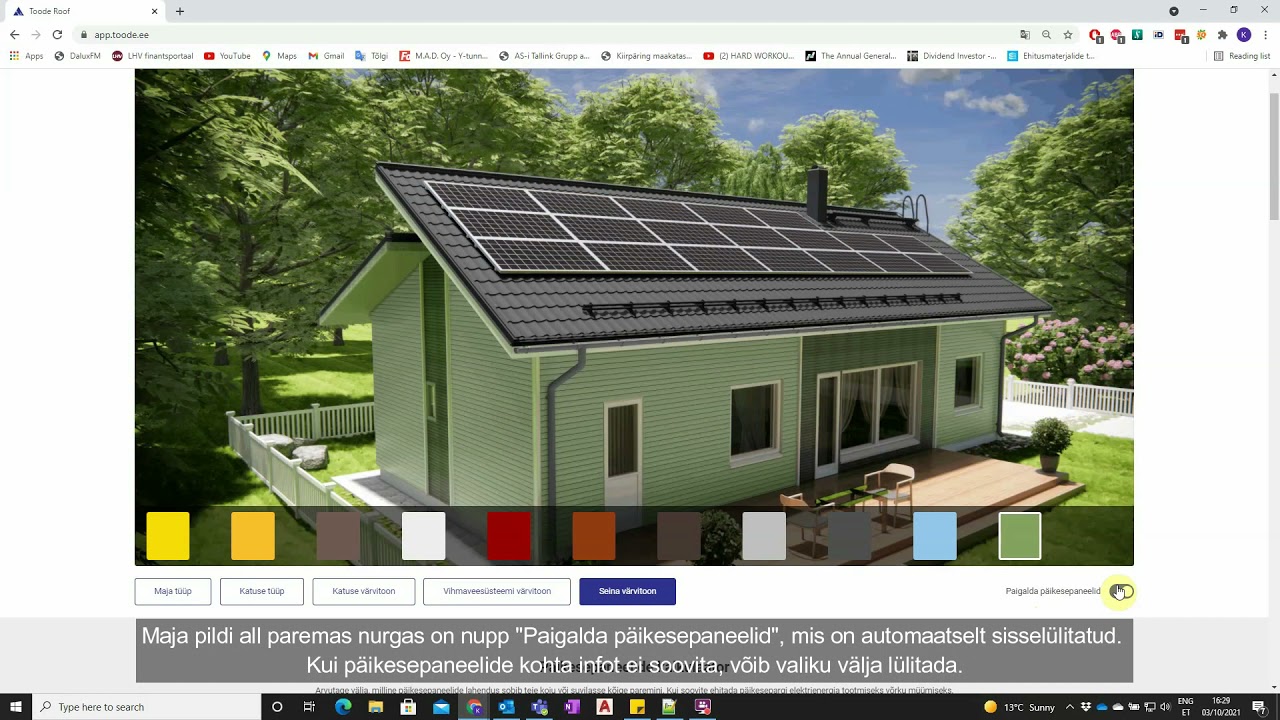1280x720 pixels.
Task: Open the Extensions puzzle piece menu
Action: click(x=1222, y=35)
